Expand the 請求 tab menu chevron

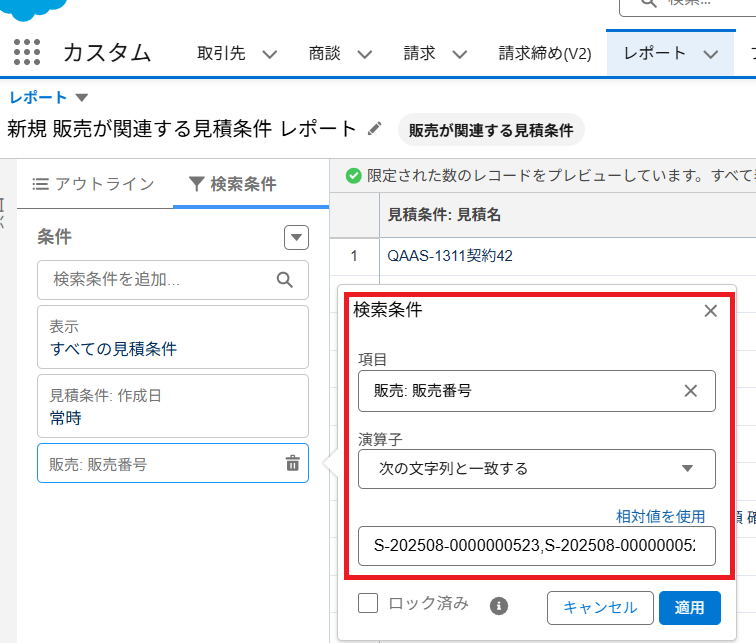pyautogui.click(x=459, y=54)
